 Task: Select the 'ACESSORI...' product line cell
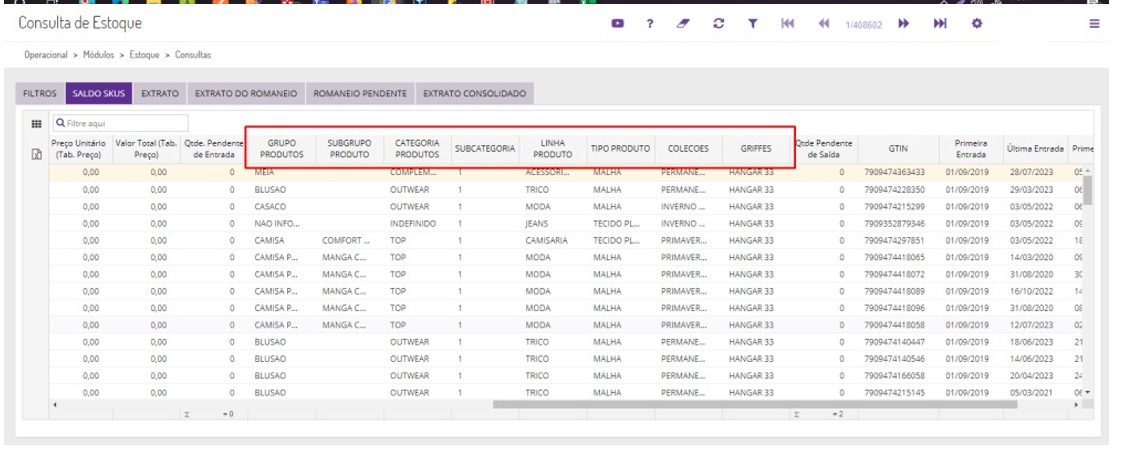(552, 172)
